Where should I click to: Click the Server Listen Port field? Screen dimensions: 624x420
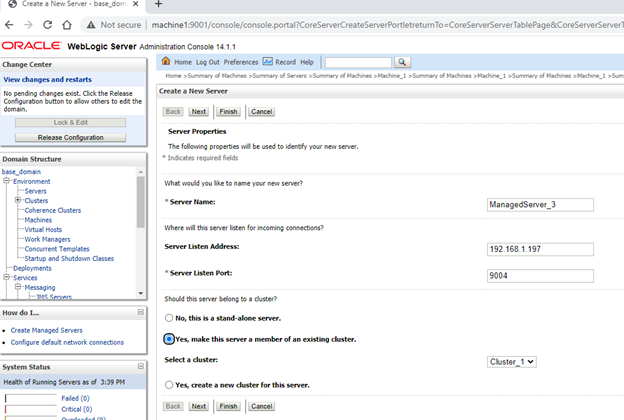(x=540, y=275)
